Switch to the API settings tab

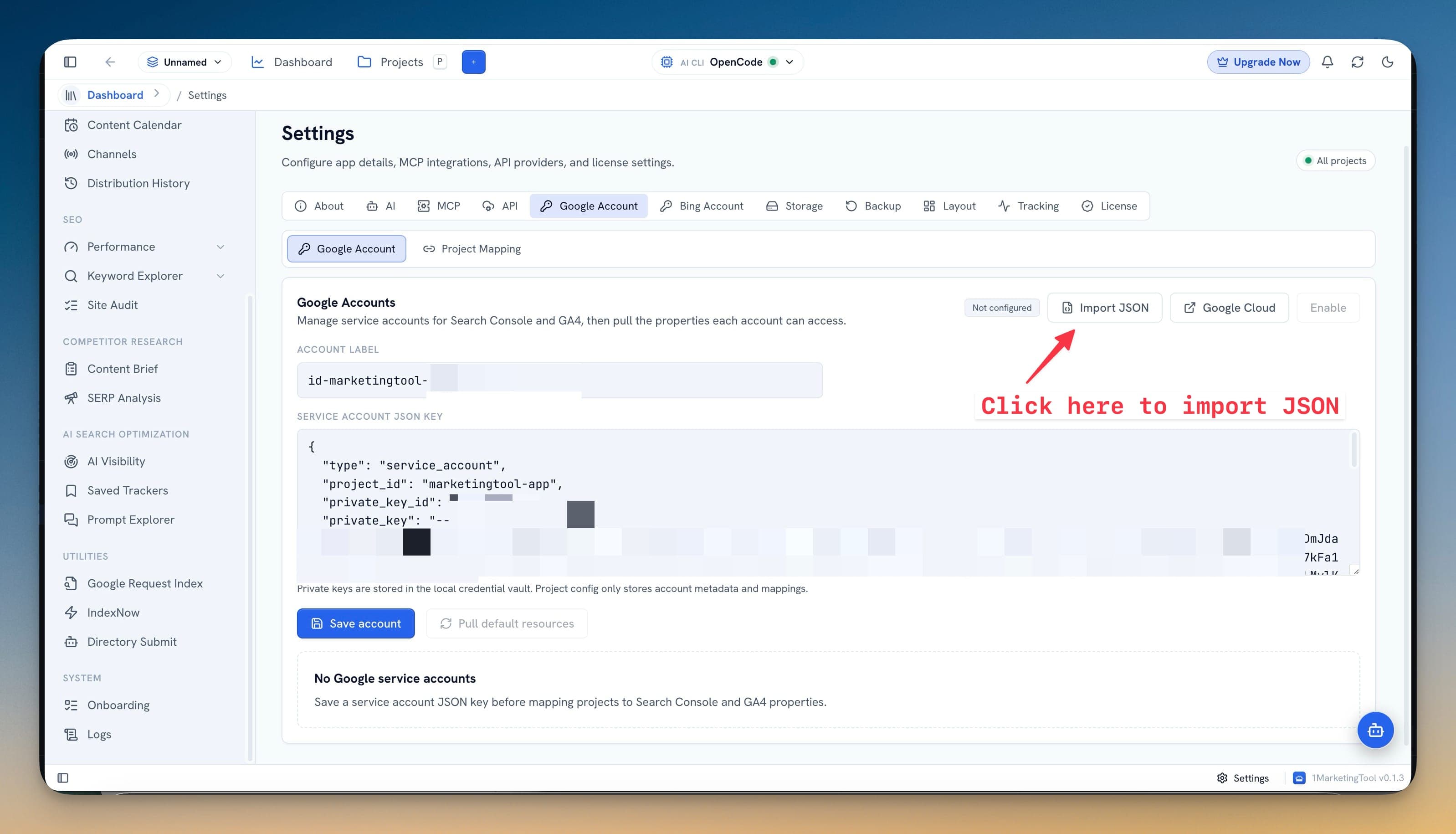click(500, 206)
